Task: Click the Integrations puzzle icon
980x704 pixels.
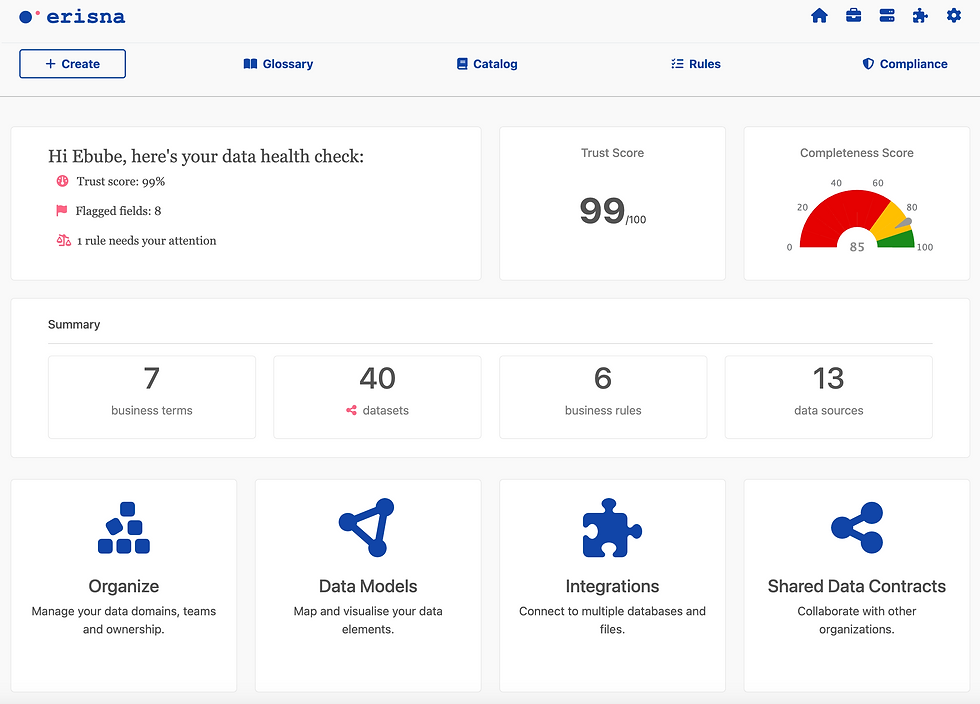Action: 612,528
